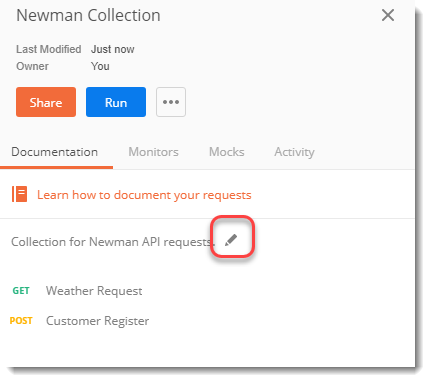Click the pencil edit description icon
430x382 pixels.
coord(231,240)
